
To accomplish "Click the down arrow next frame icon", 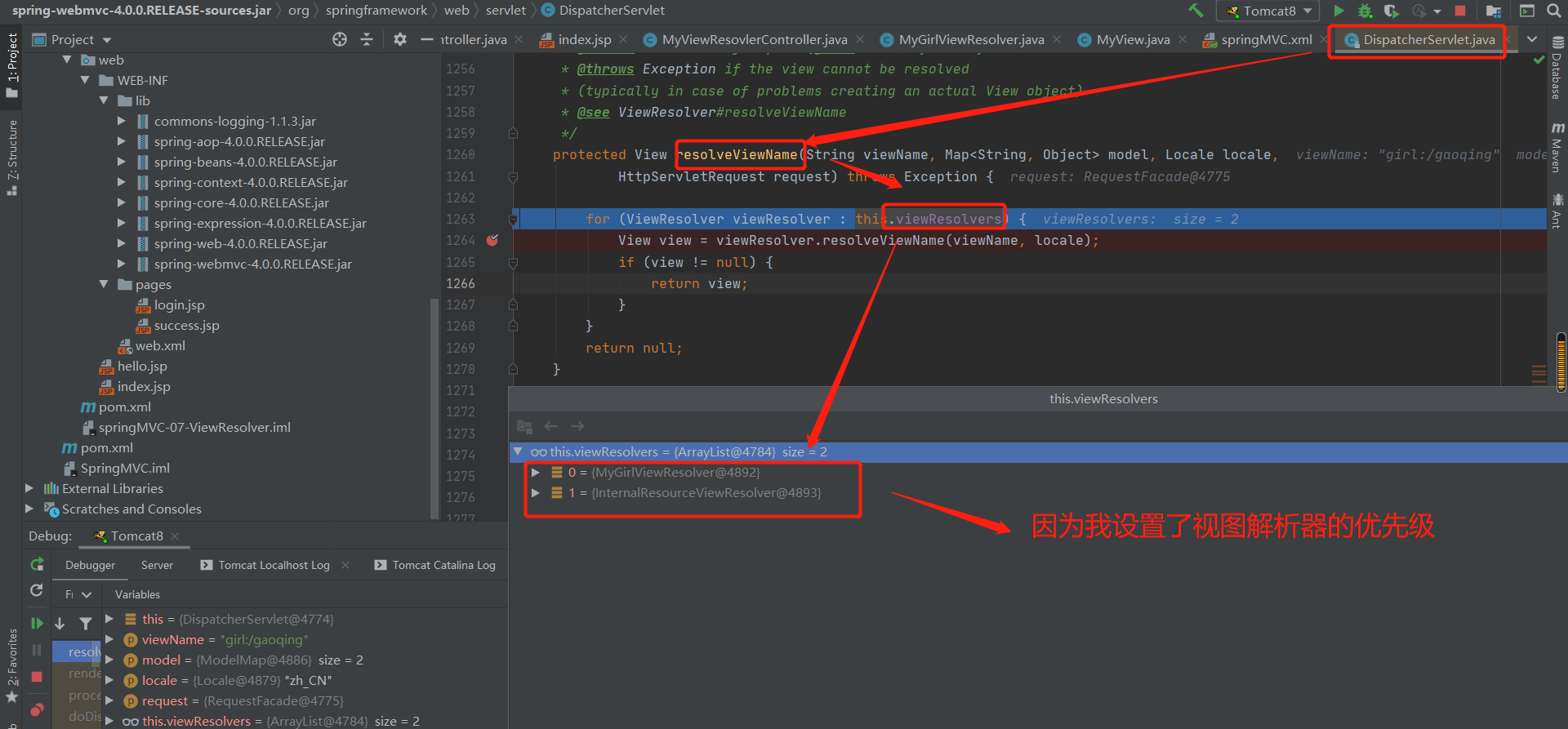I will pos(60,624).
